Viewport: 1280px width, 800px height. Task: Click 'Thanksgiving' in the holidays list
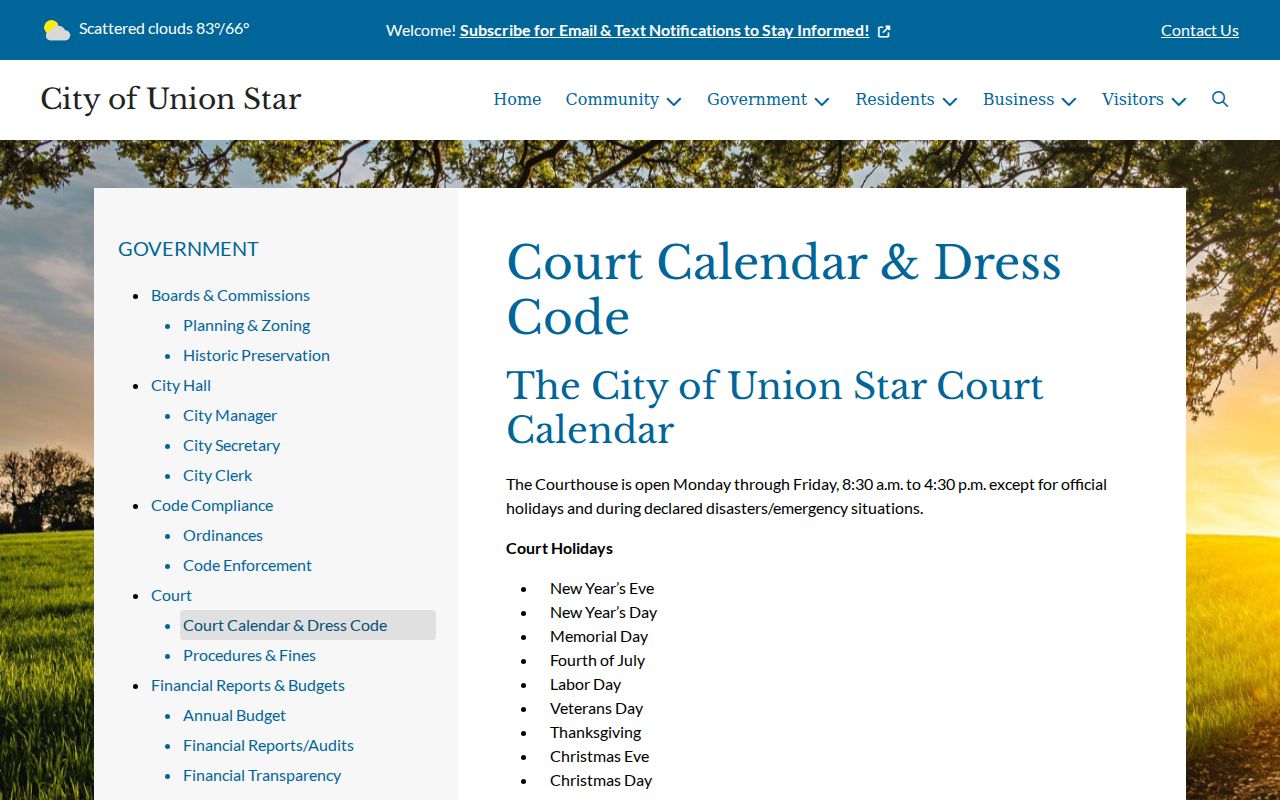[595, 732]
